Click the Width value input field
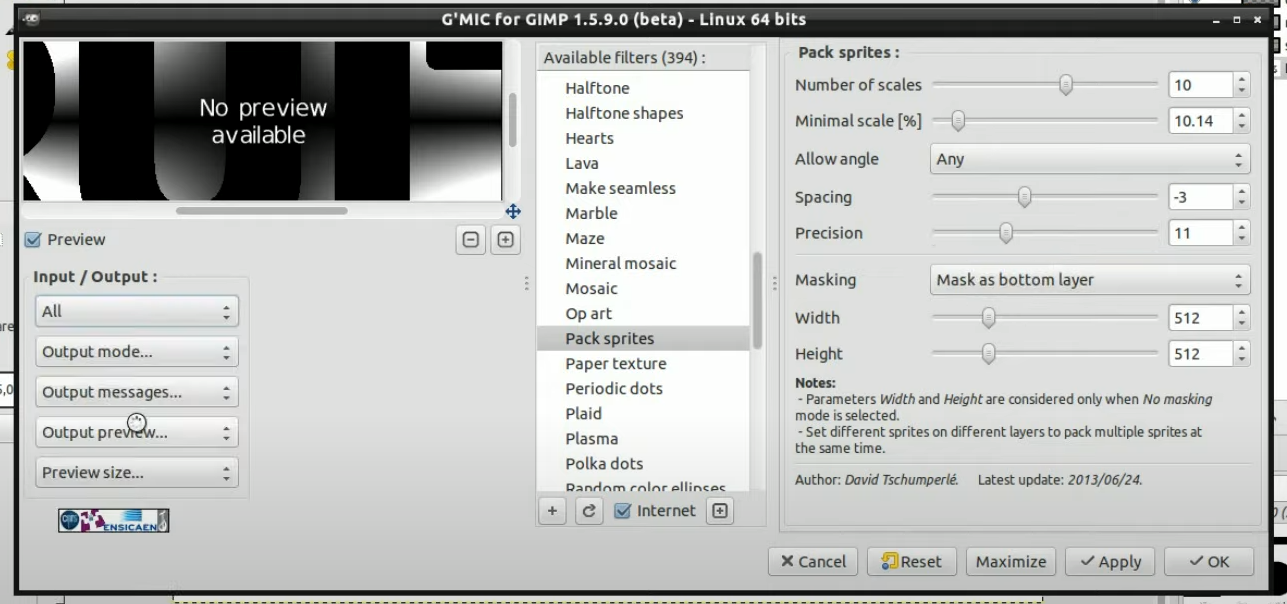Image resolution: width=1287 pixels, height=604 pixels. (1200, 318)
